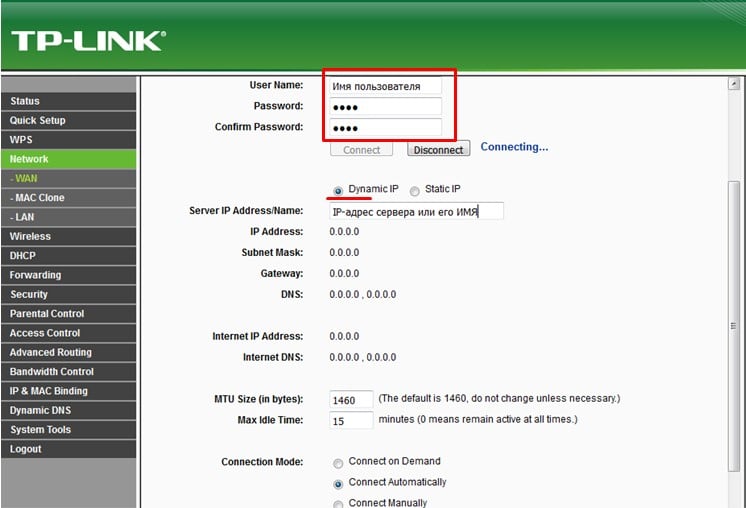746x508 pixels.
Task: Click the TP-LINK logo
Action: tap(87, 41)
